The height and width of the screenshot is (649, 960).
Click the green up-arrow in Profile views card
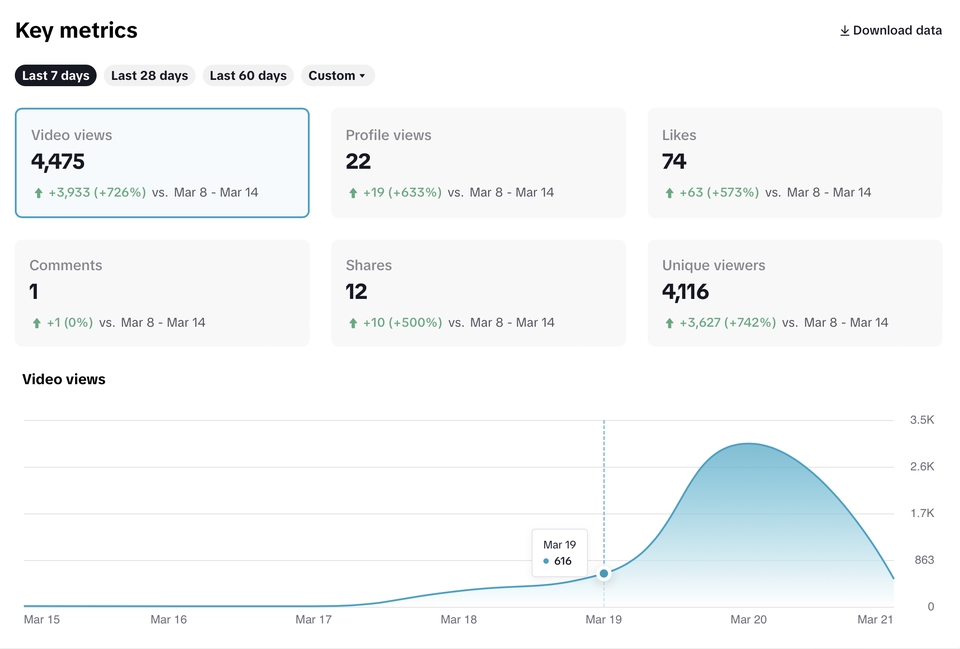coord(353,193)
